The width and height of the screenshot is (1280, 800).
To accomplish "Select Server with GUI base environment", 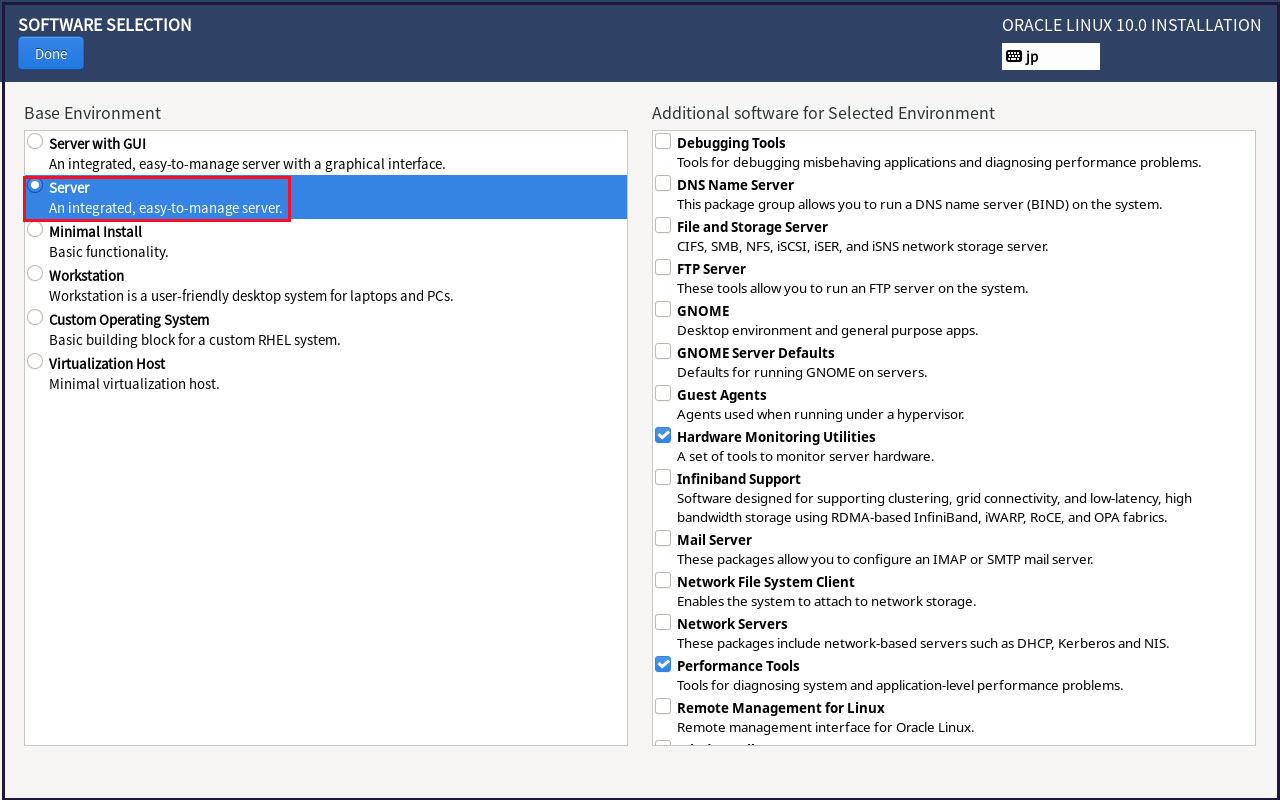I will pyautogui.click(x=36, y=141).
